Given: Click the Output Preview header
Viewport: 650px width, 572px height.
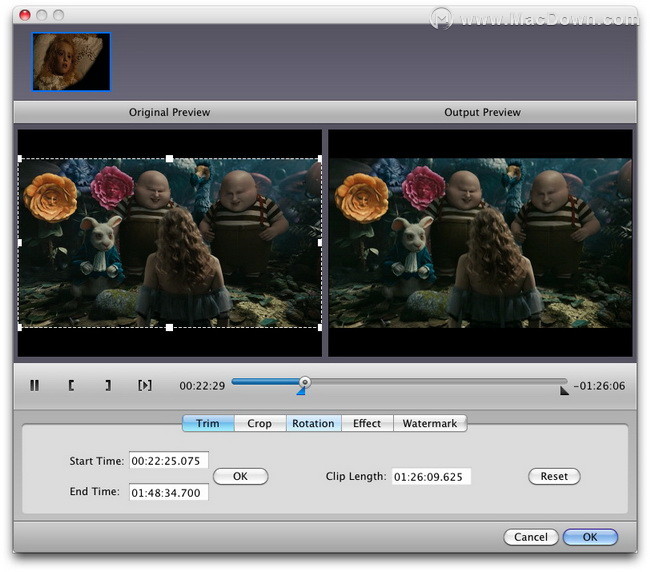Looking at the screenshot, I should [482, 112].
